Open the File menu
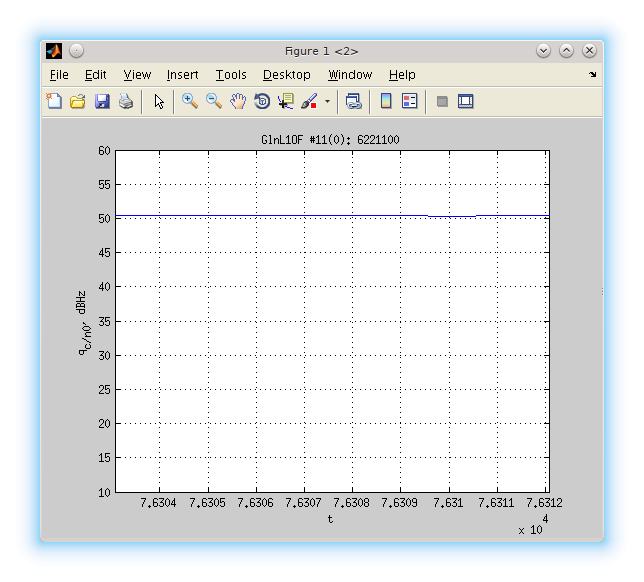 [59, 75]
